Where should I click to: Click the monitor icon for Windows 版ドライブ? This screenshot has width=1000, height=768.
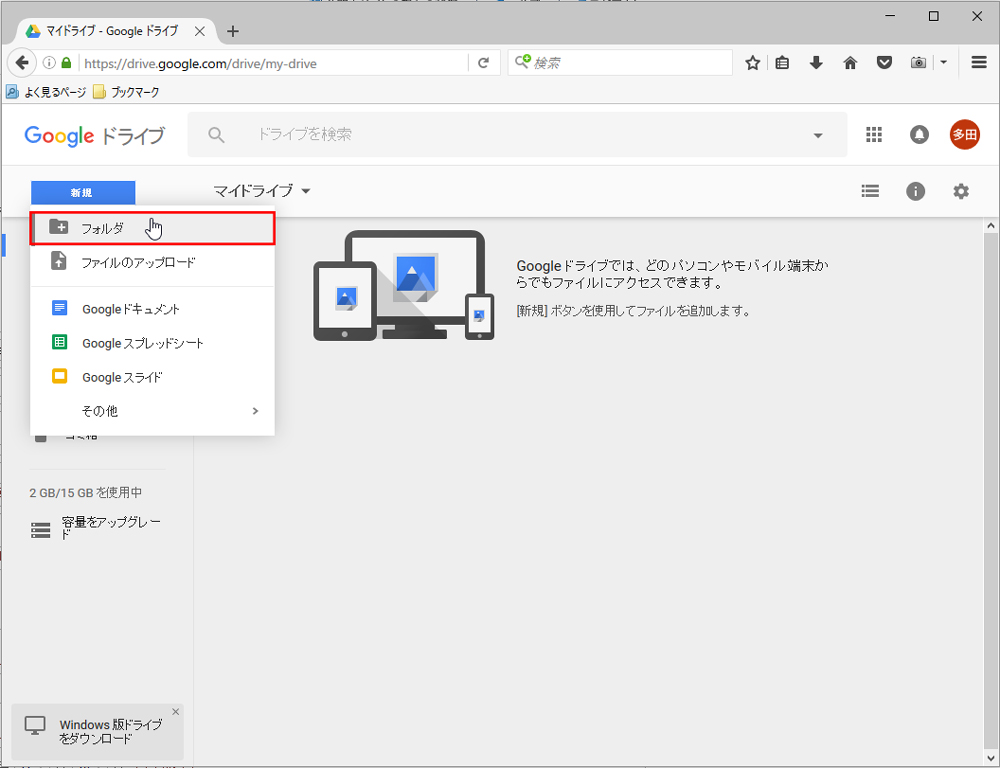coord(35,725)
